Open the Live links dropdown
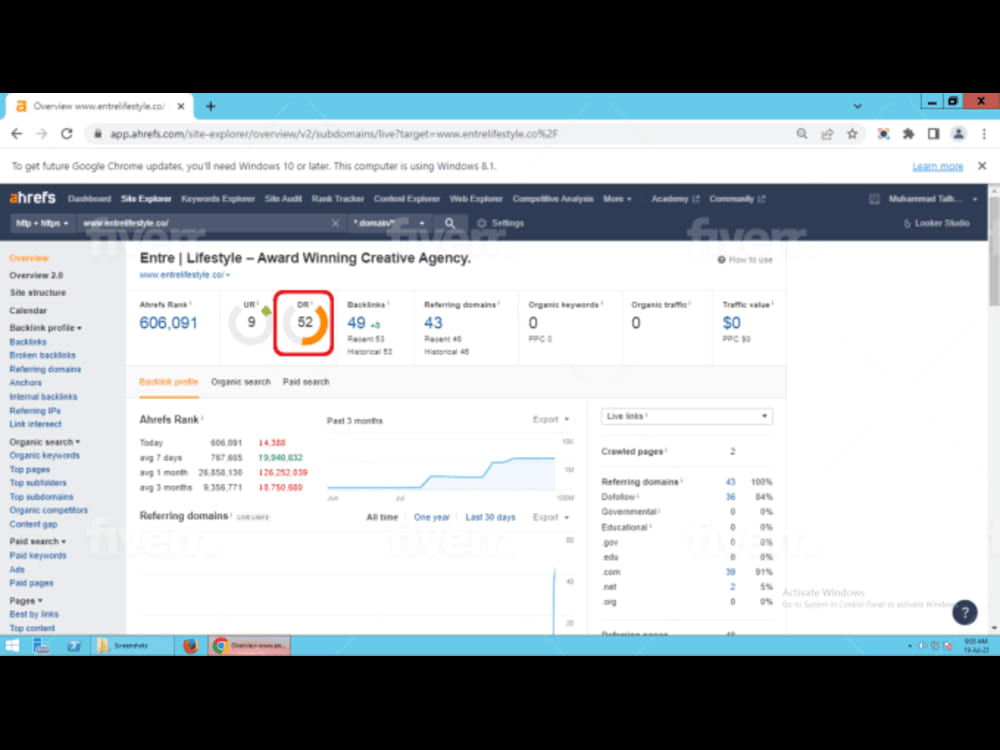Screen dimensions: 1000x750 [687, 416]
